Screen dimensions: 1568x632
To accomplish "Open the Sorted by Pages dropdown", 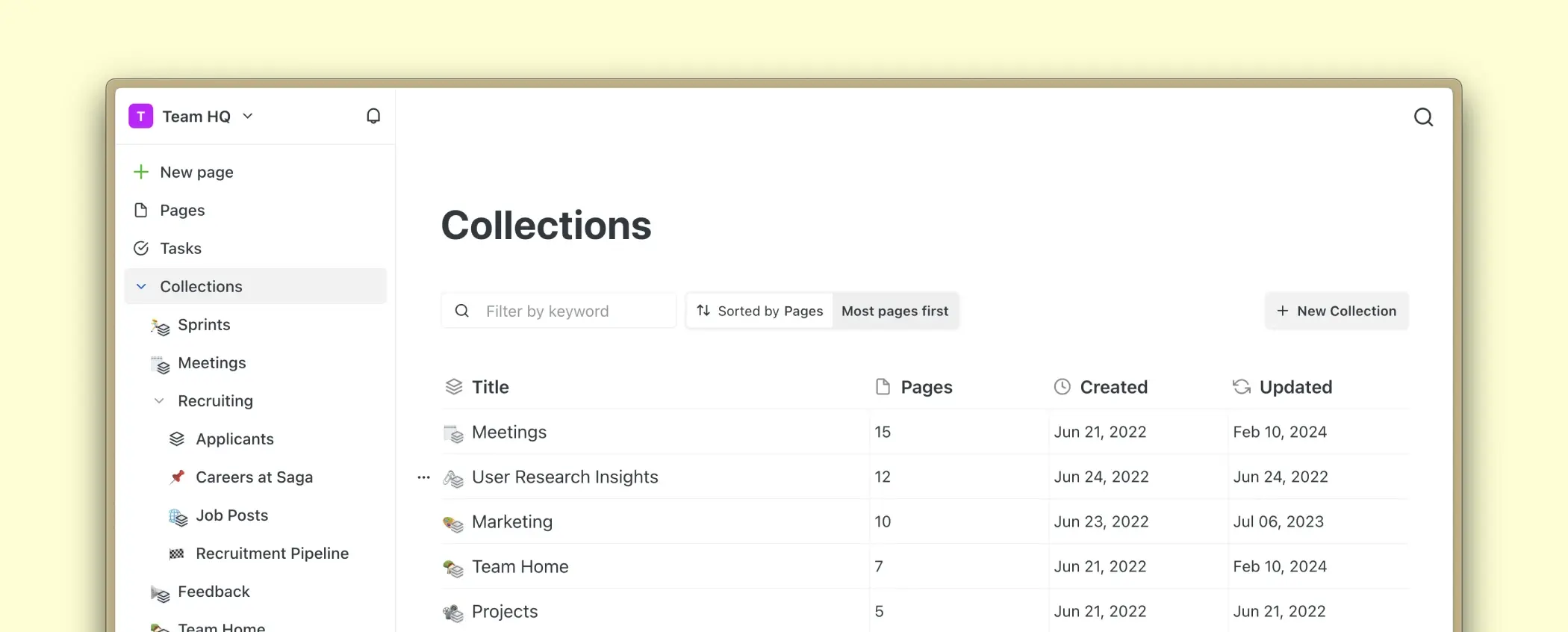I will 760,312.
